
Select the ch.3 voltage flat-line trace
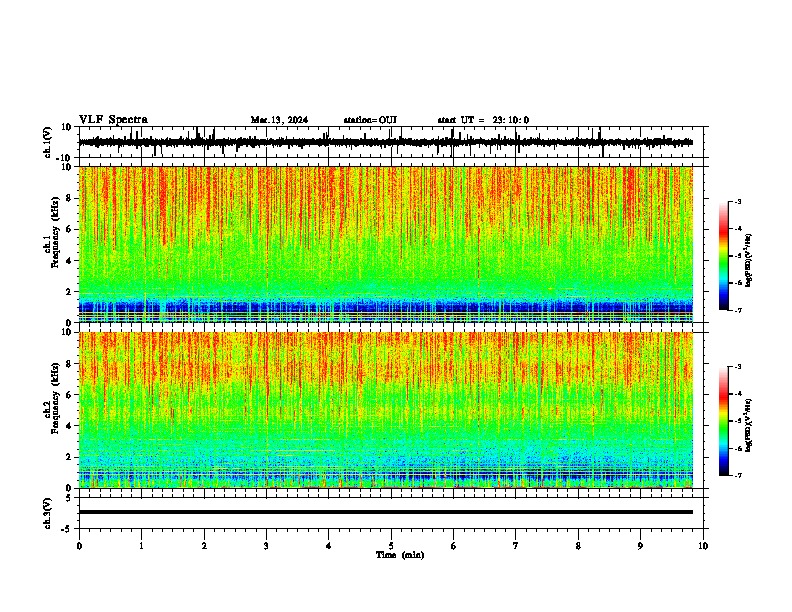click(x=386, y=512)
